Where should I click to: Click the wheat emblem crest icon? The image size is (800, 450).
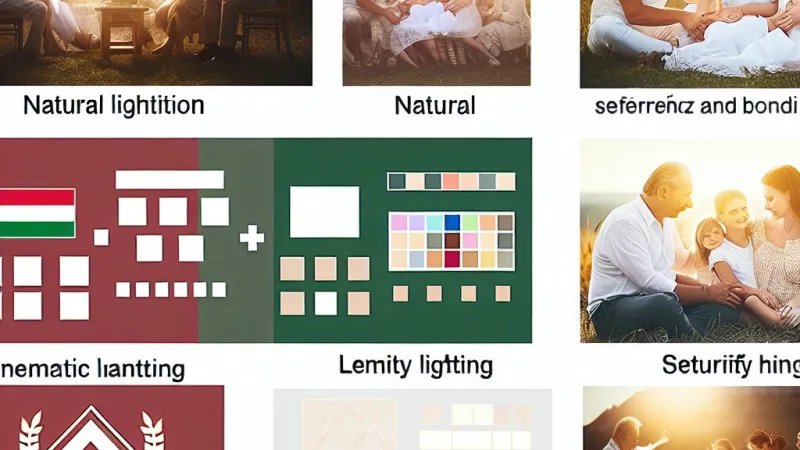[x=92, y=427]
